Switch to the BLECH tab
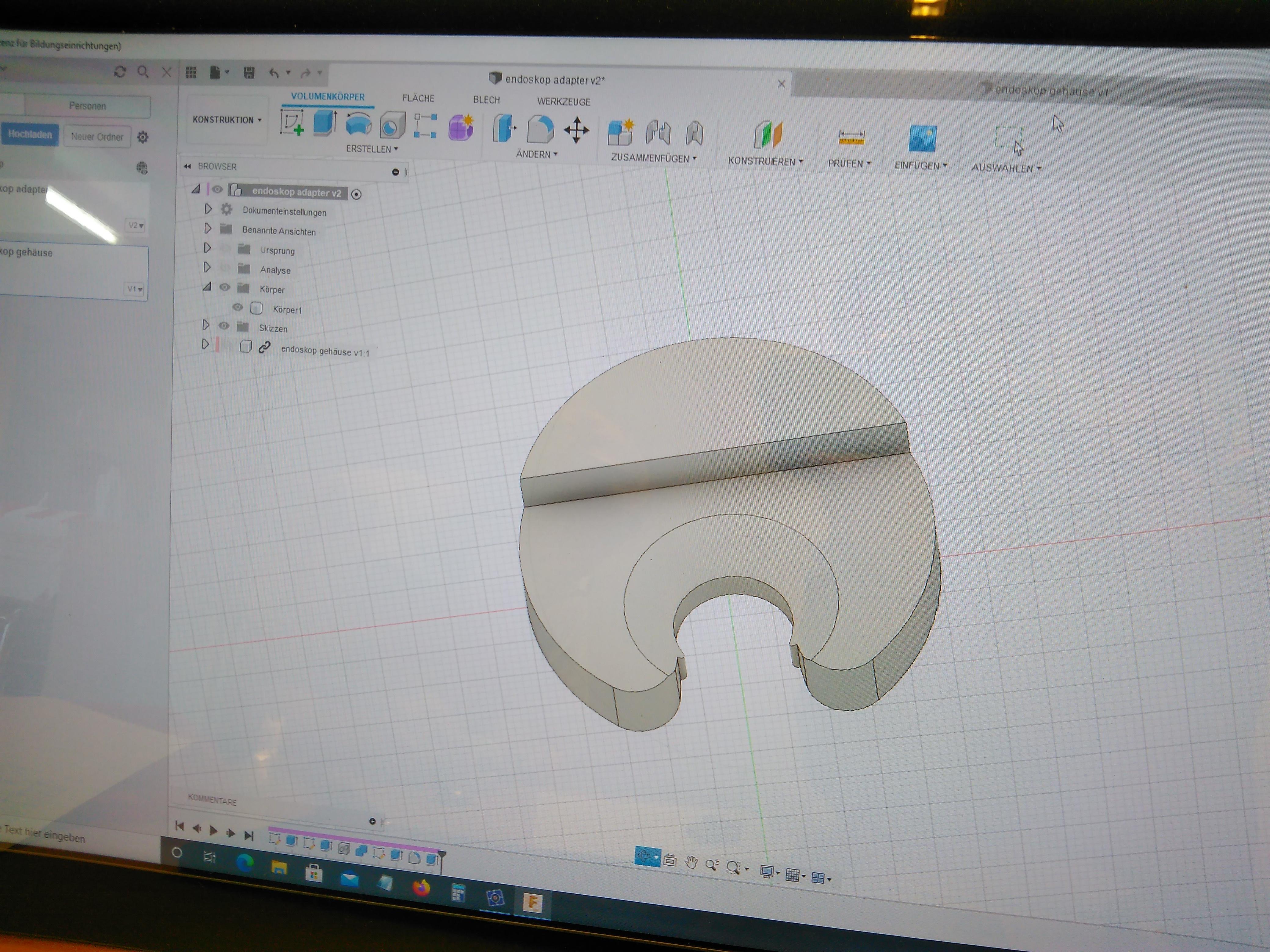Viewport: 1270px width, 952px height. [486, 100]
